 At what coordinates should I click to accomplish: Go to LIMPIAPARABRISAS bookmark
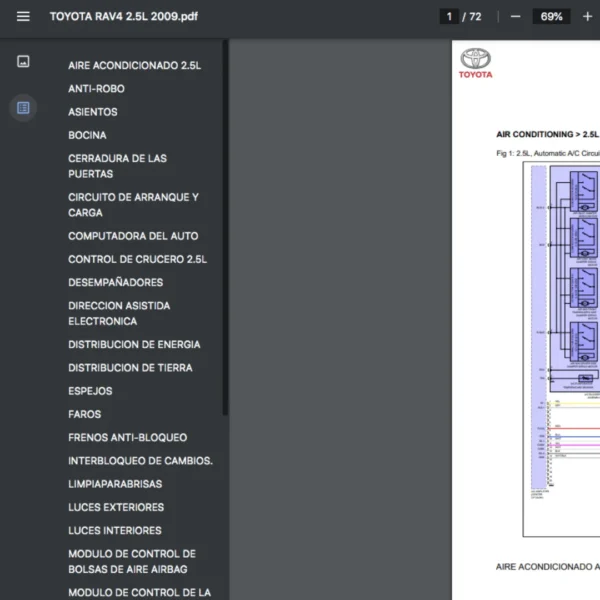pos(115,484)
